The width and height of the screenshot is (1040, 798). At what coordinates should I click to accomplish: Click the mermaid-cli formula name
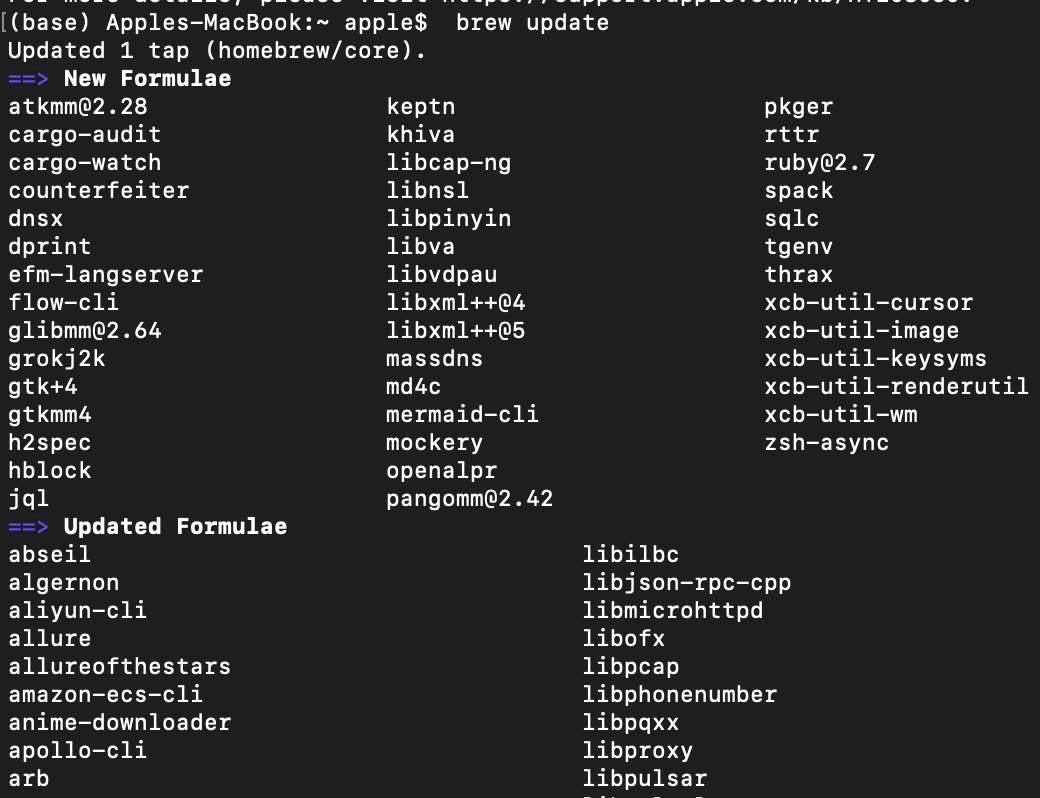(462, 414)
